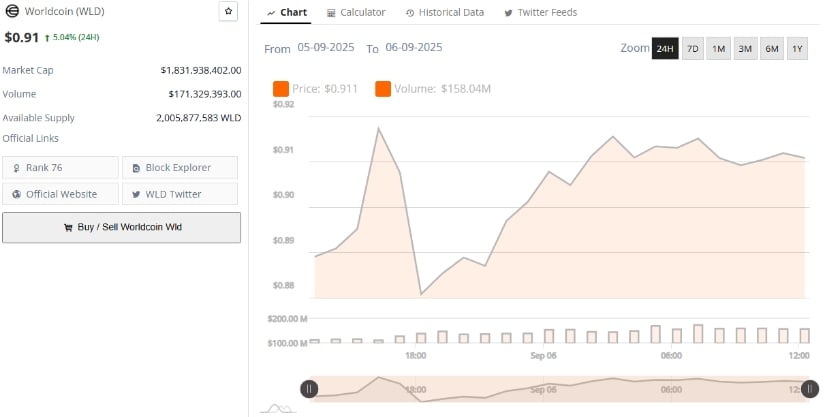
Task: Toggle the Volume series orange swatch
Action: (x=383, y=89)
